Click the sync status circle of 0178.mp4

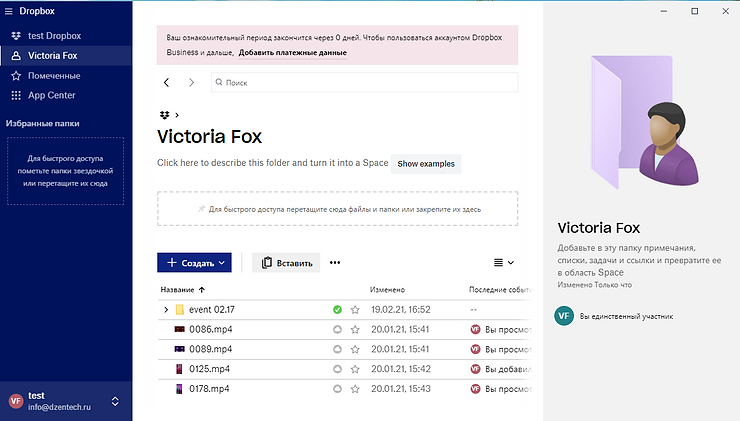point(337,389)
